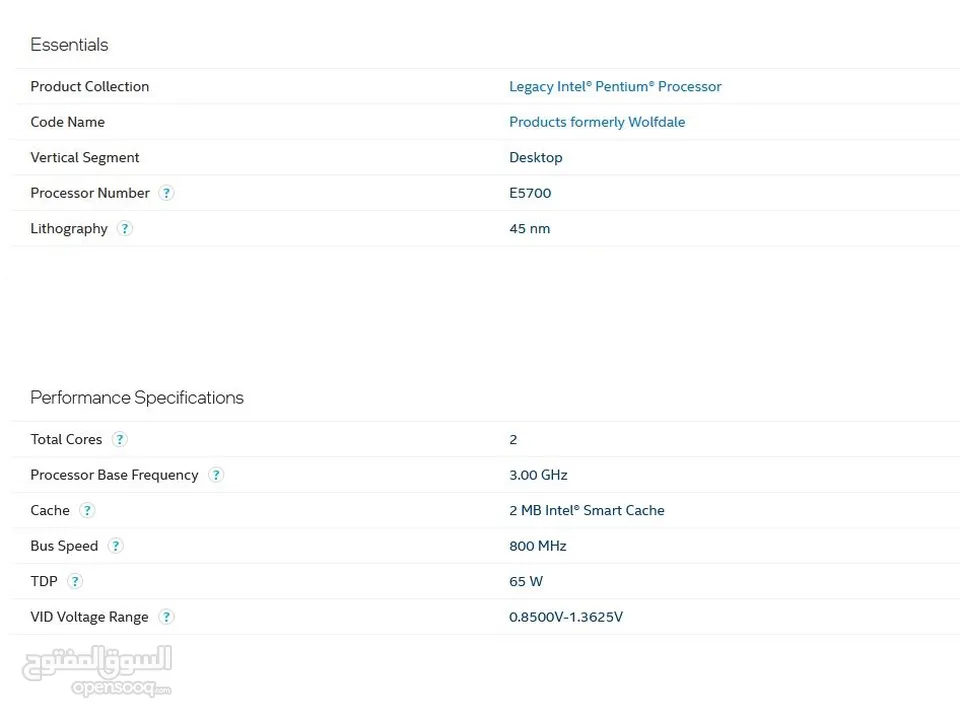Click the Processor Base Frequency help icon
Screen dimensions: 960x720
pyautogui.click(x=216, y=475)
